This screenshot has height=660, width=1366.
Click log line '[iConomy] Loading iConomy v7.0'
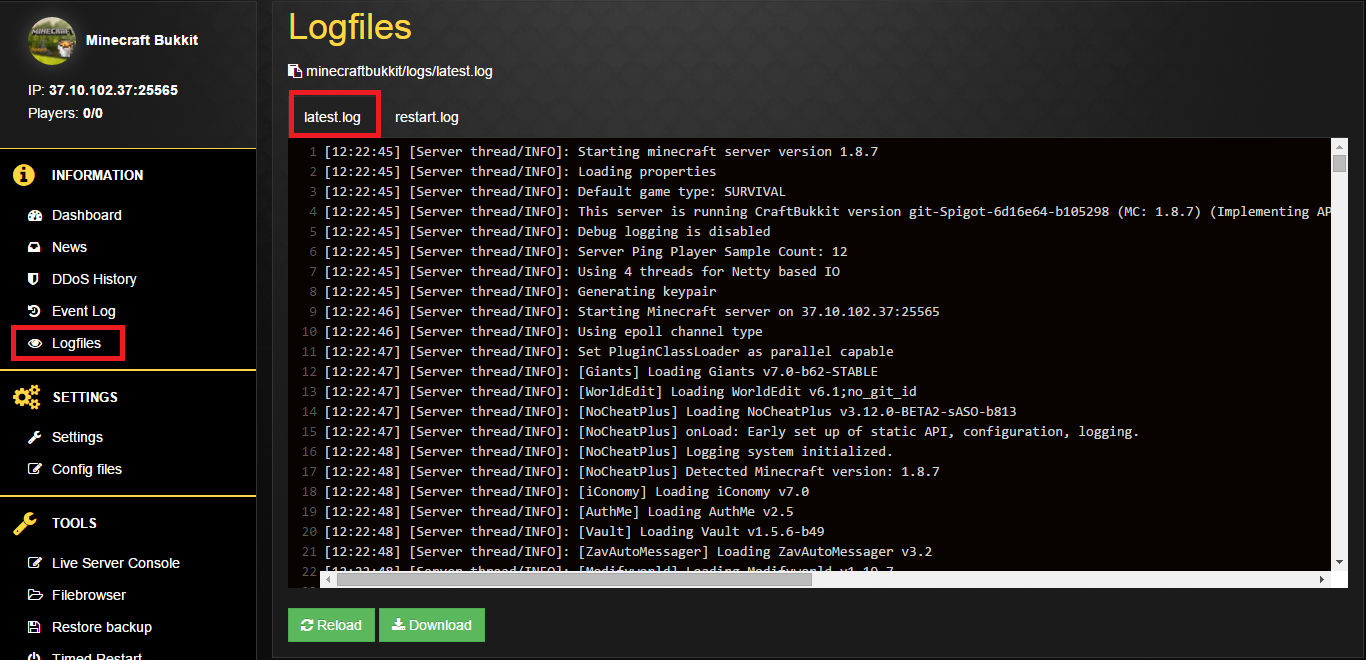[x=567, y=491]
